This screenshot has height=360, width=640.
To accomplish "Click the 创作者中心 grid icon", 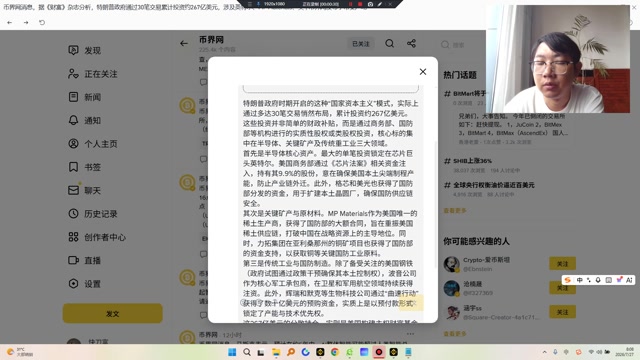I will point(73,237).
